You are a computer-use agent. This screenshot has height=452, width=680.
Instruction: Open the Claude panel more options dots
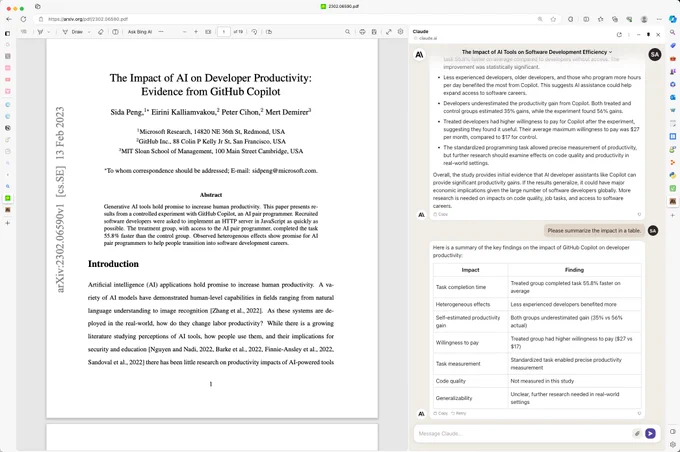pyautogui.click(x=629, y=34)
